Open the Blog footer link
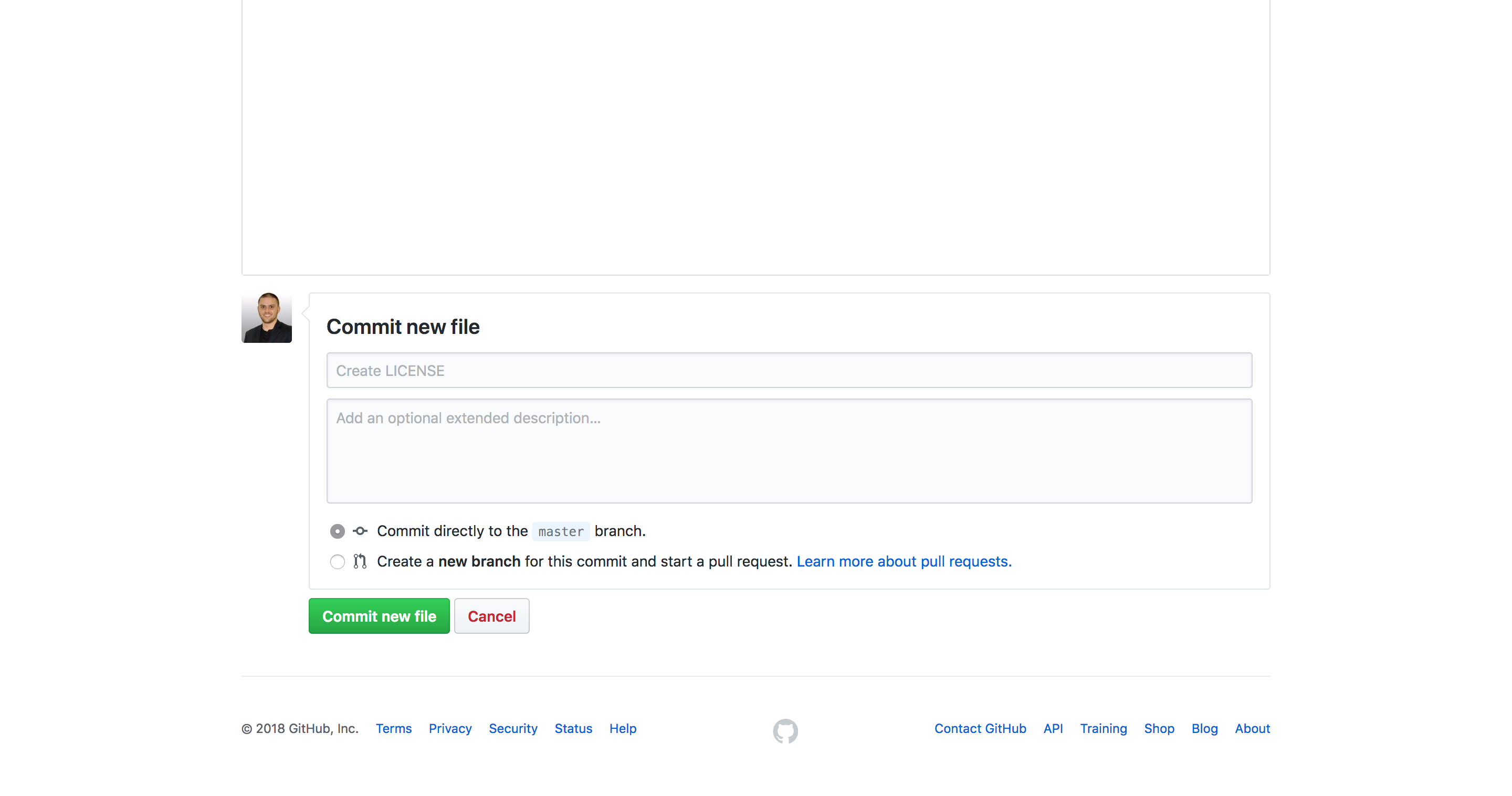 [x=1204, y=728]
